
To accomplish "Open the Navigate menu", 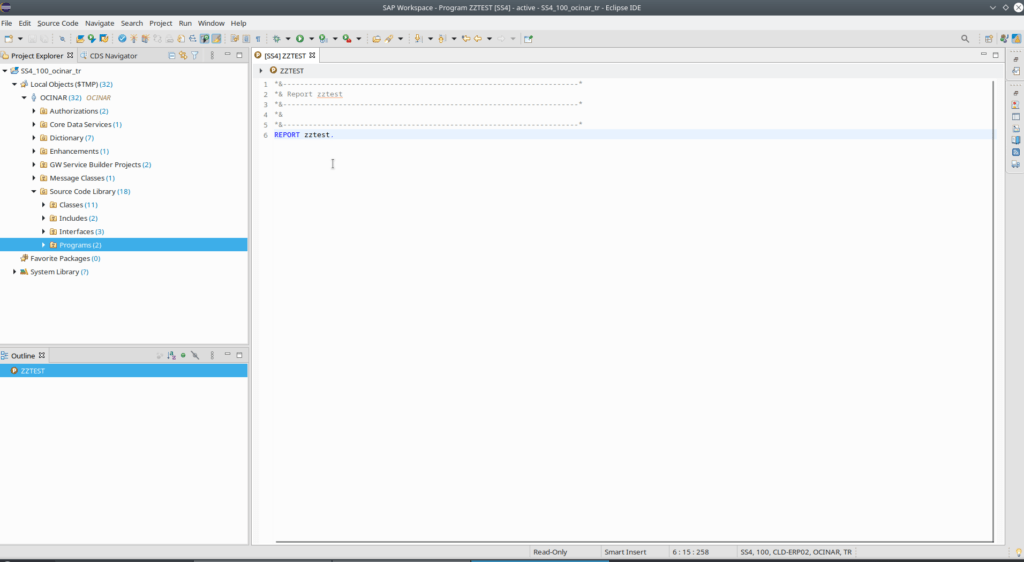I will 99,23.
